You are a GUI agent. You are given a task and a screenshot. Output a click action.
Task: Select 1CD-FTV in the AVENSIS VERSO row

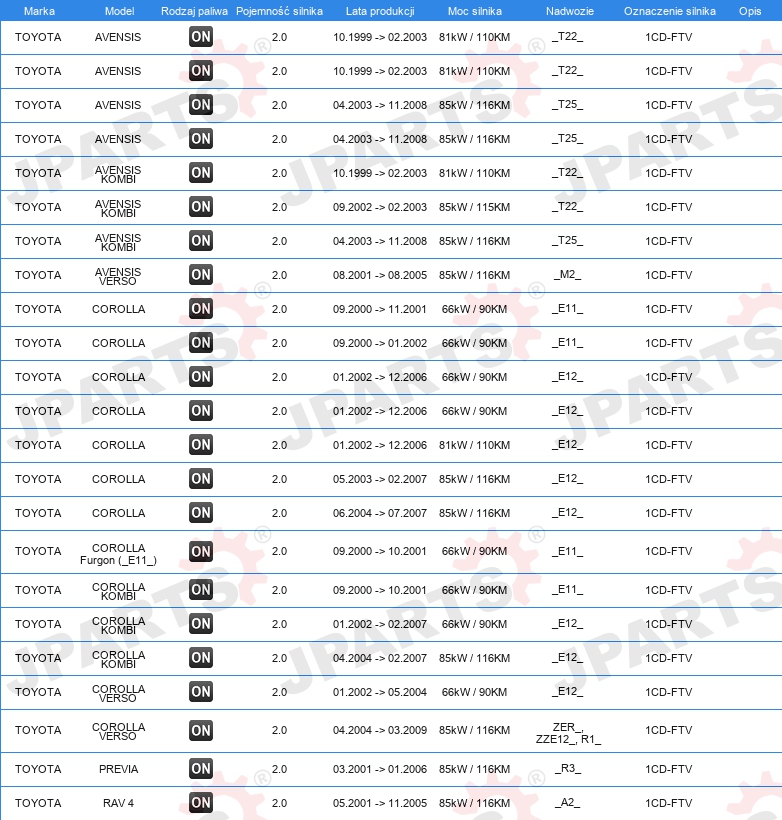coord(668,275)
